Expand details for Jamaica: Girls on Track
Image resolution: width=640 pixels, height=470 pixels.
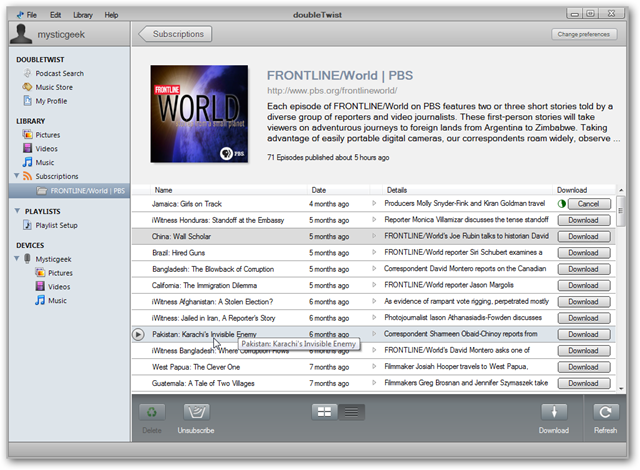(374, 203)
